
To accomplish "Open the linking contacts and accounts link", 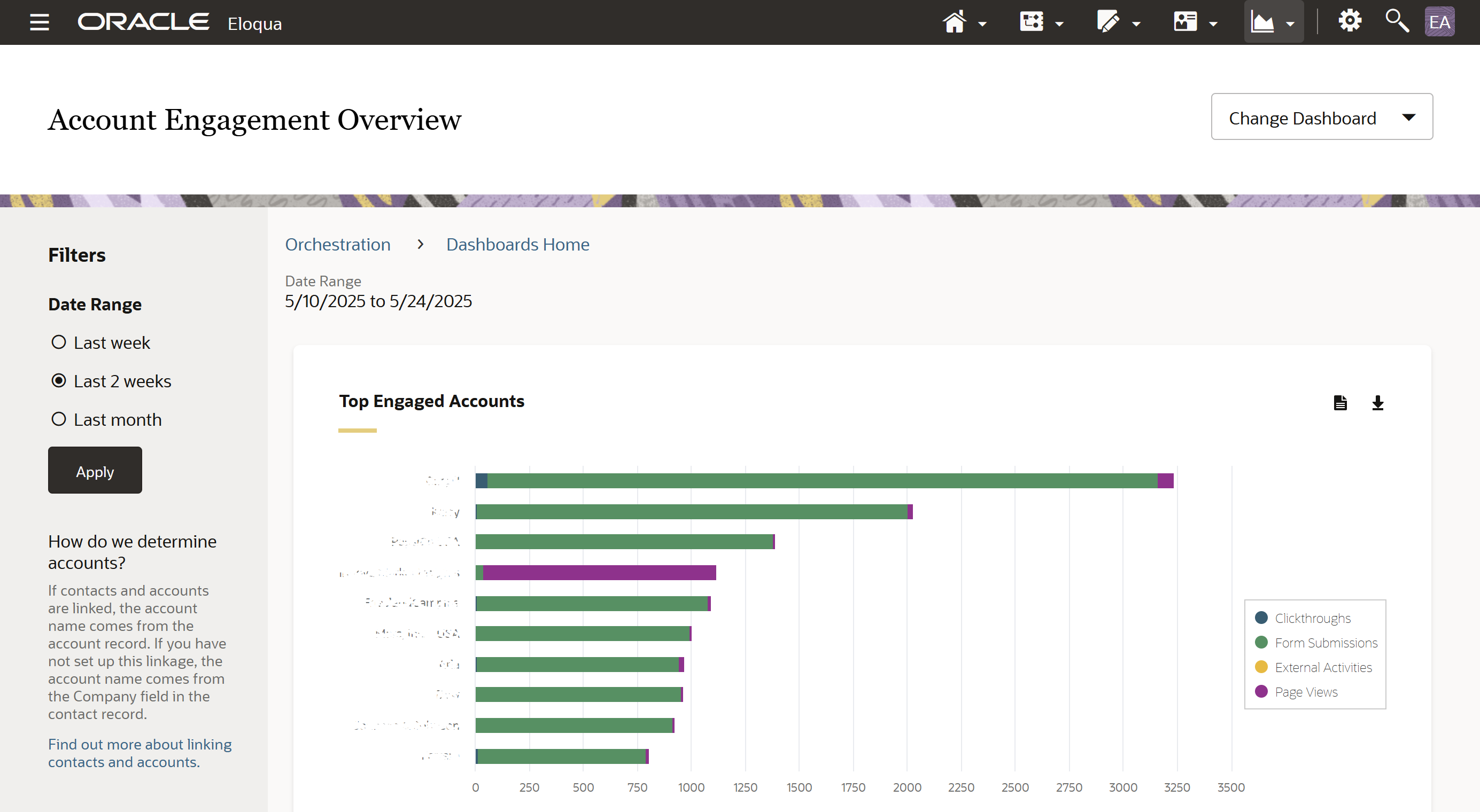I will click(139, 753).
